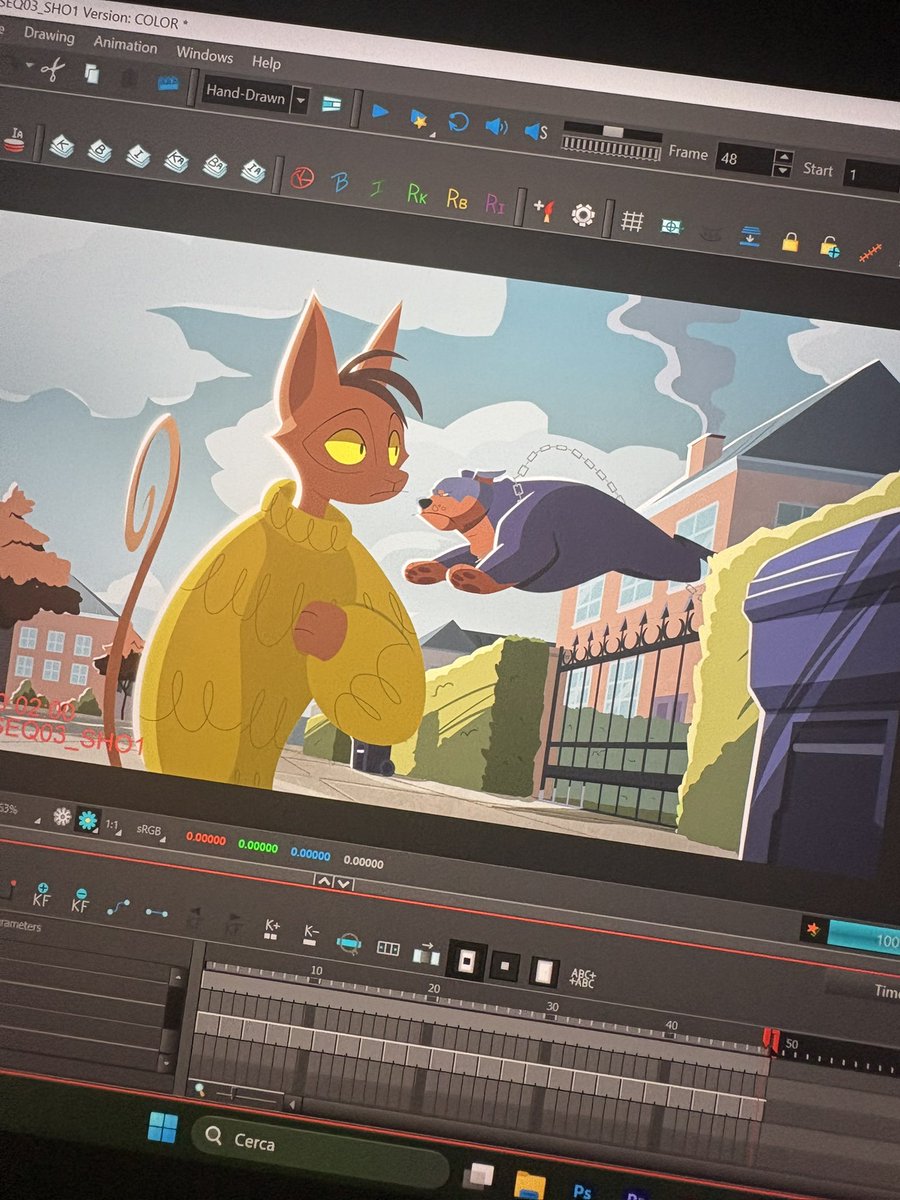Click the K+ add key exposure icon

point(271,929)
